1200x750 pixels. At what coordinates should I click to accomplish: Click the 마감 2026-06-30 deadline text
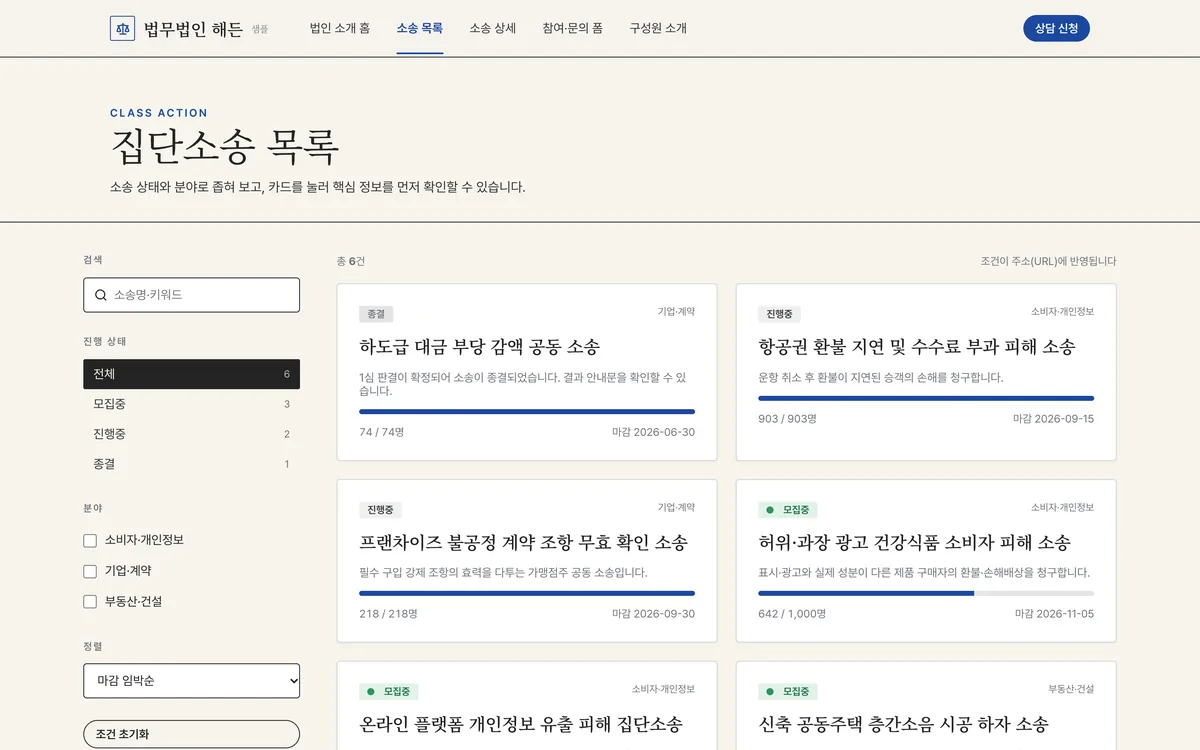coord(654,432)
